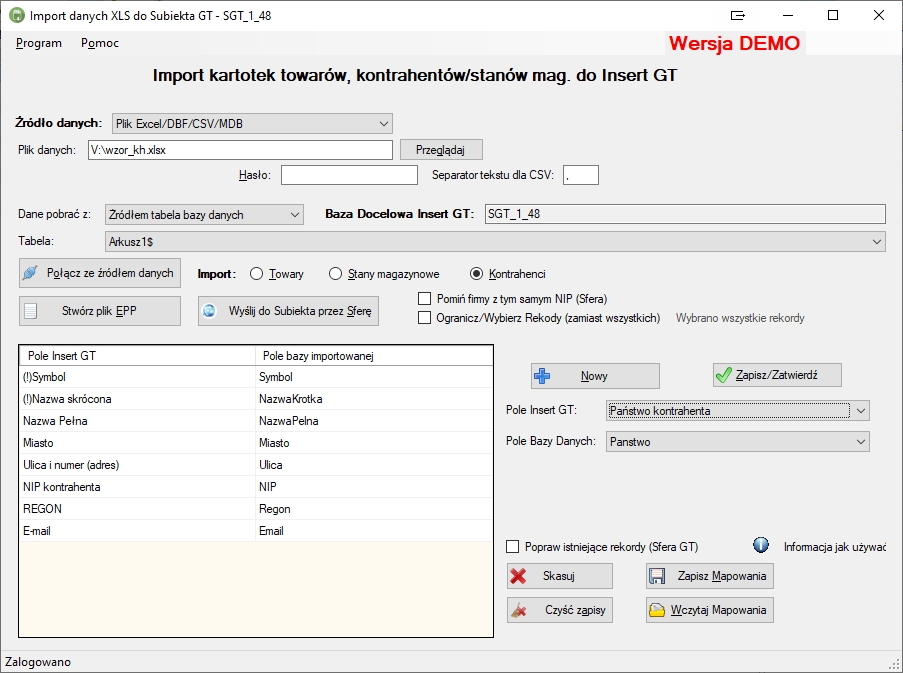Open the Dane pobrać z dropdown

point(204,215)
